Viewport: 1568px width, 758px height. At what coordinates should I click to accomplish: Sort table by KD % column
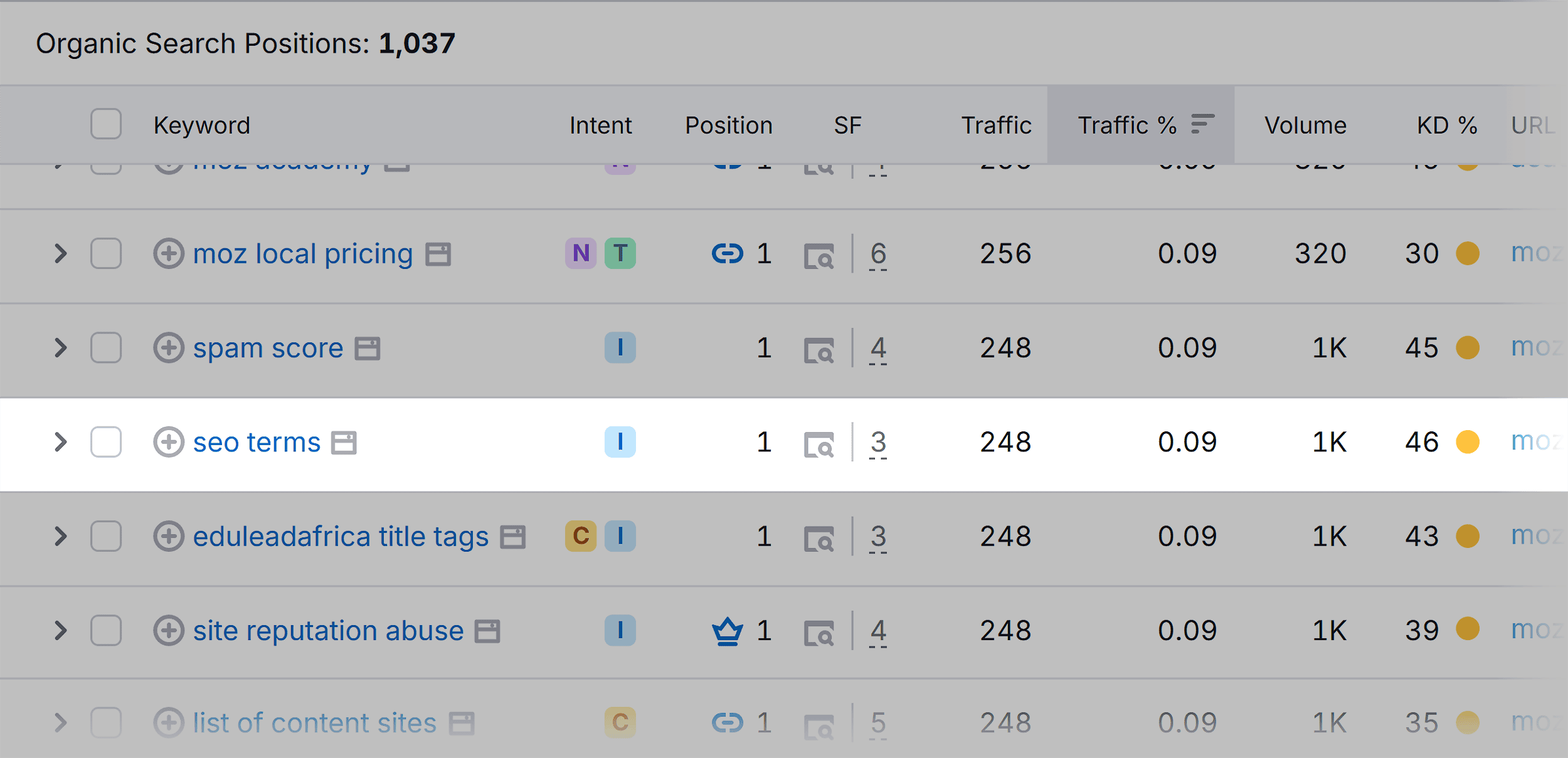click(1447, 125)
